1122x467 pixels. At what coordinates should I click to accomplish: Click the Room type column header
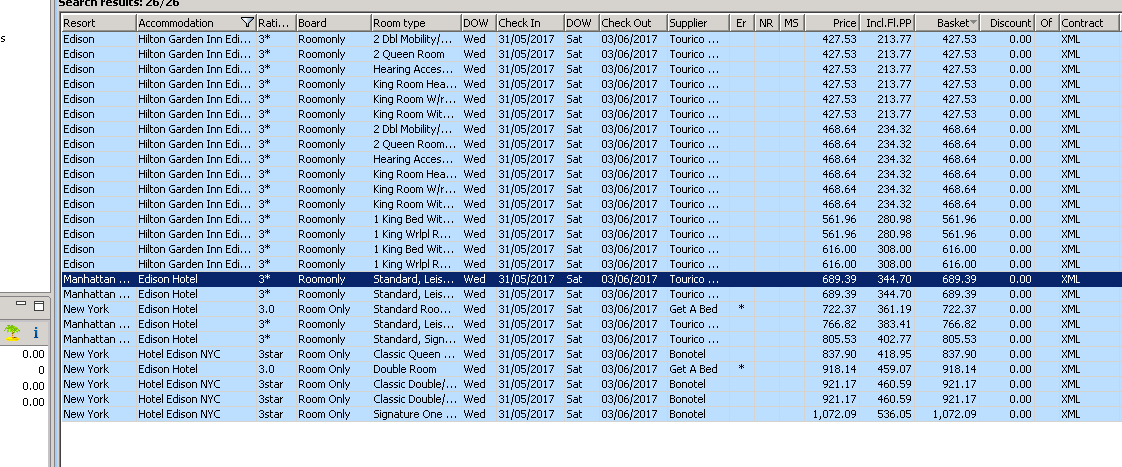click(416, 23)
